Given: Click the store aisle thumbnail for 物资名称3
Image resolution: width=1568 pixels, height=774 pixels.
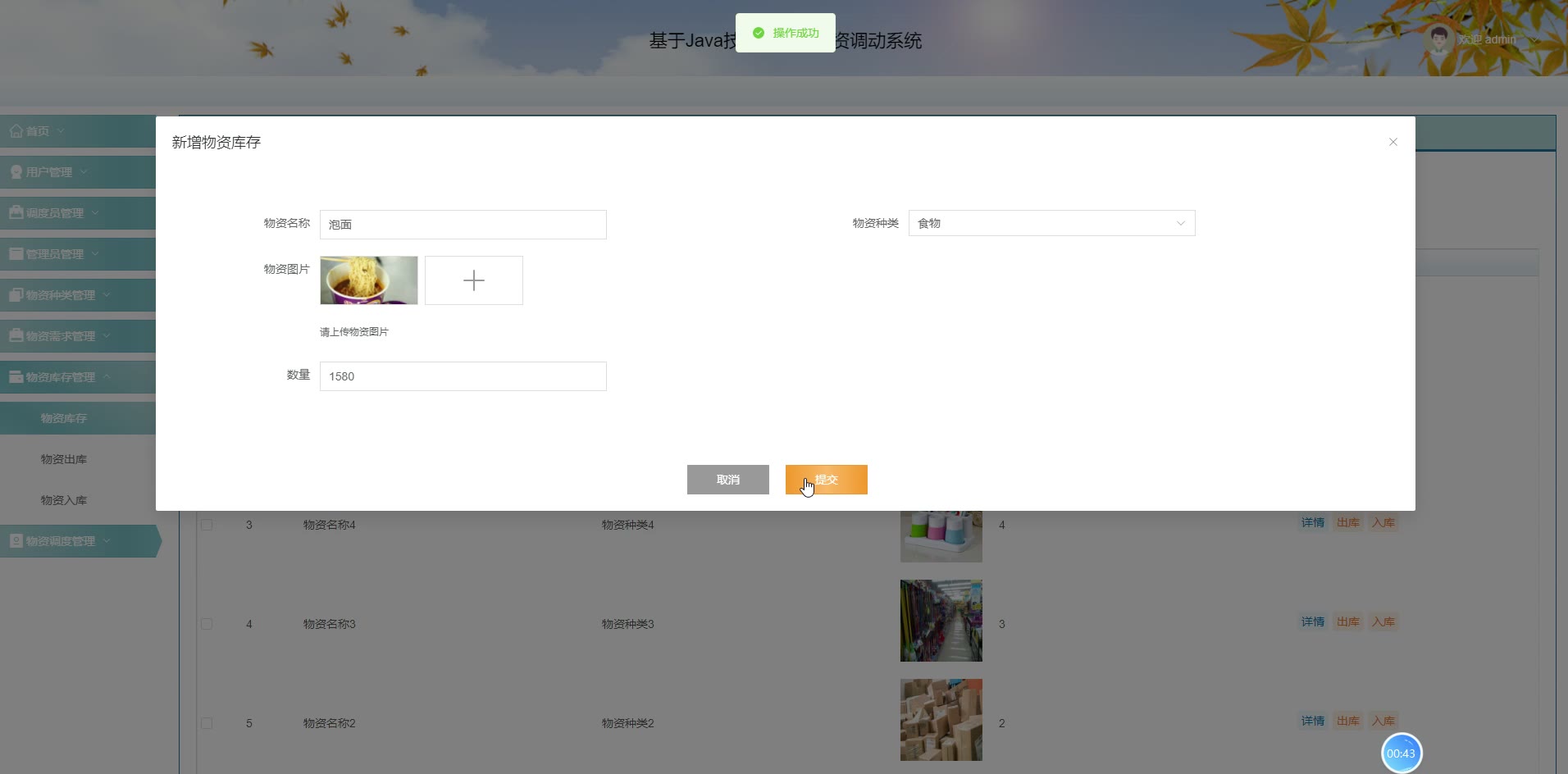Looking at the screenshot, I should (941, 621).
